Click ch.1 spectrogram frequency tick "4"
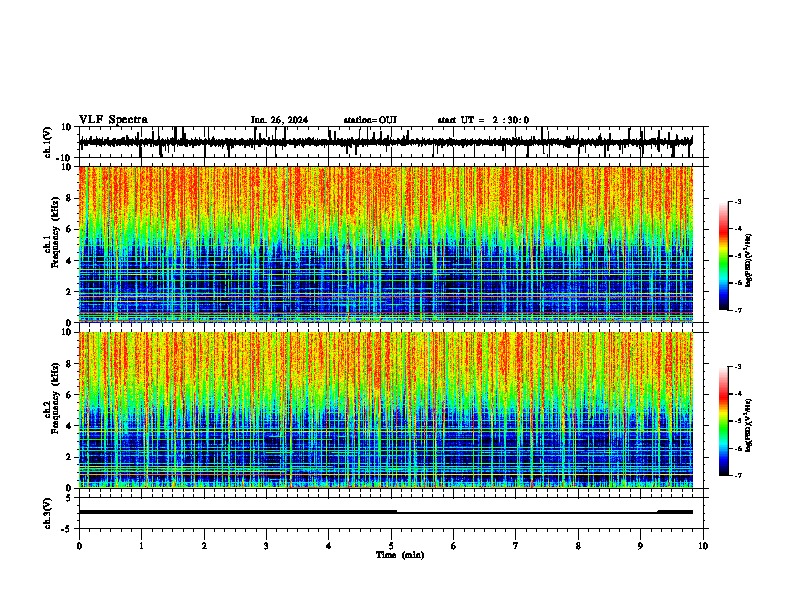This screenshot has height=612, width=792. point(69,261)
